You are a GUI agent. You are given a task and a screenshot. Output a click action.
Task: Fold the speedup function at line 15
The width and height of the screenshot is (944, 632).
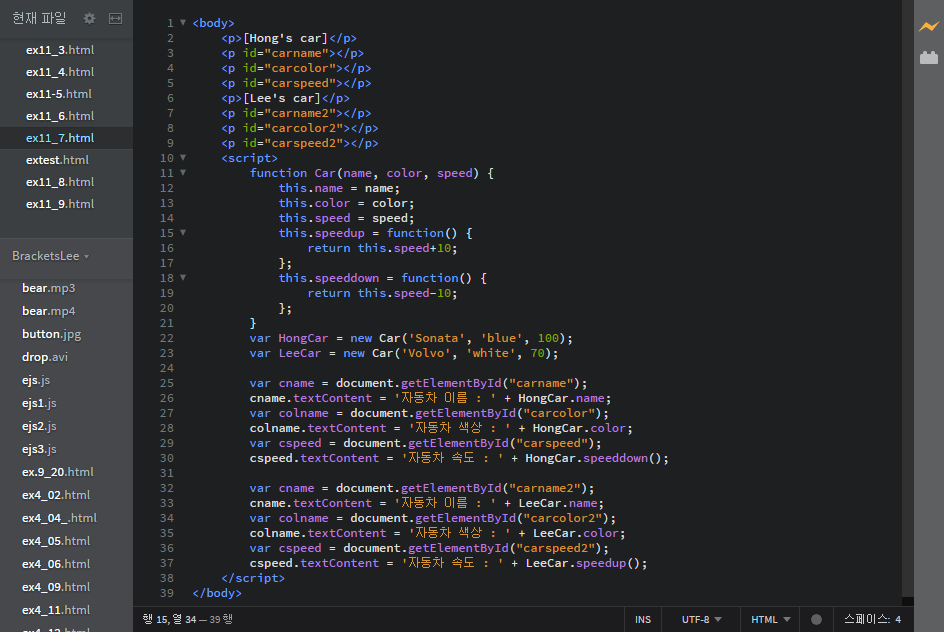coord(183,232)
